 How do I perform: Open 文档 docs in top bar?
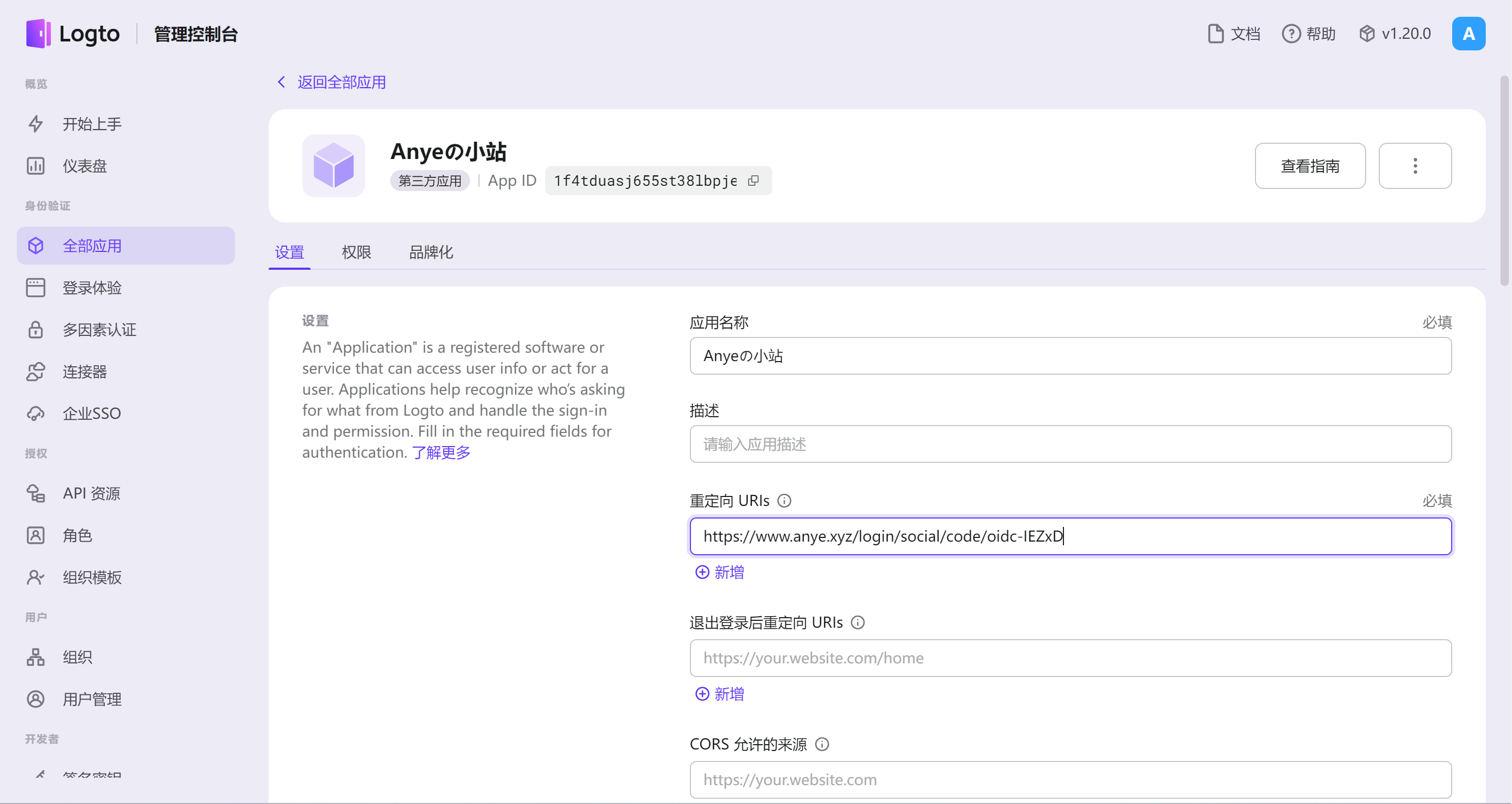[x=1234, y=34]
